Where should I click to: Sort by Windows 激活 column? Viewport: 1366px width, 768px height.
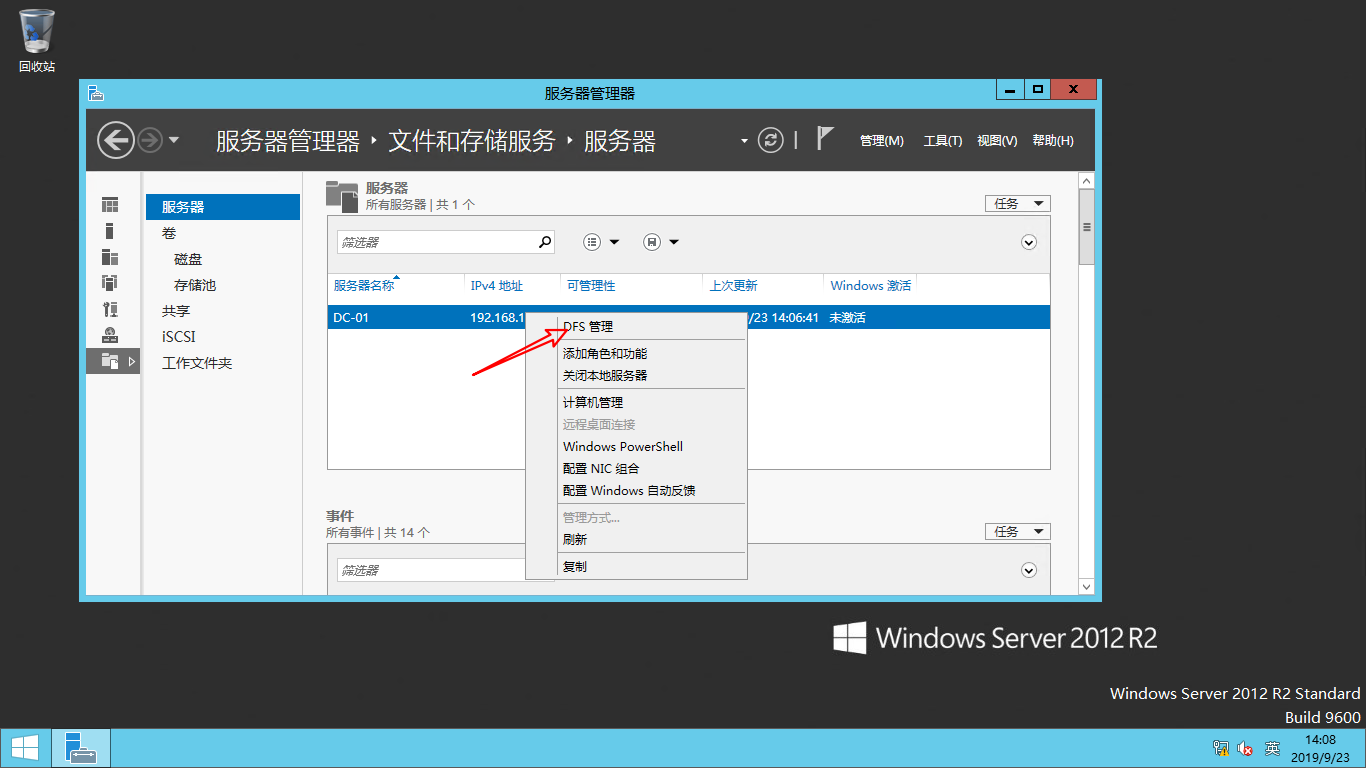pos(871,285)
